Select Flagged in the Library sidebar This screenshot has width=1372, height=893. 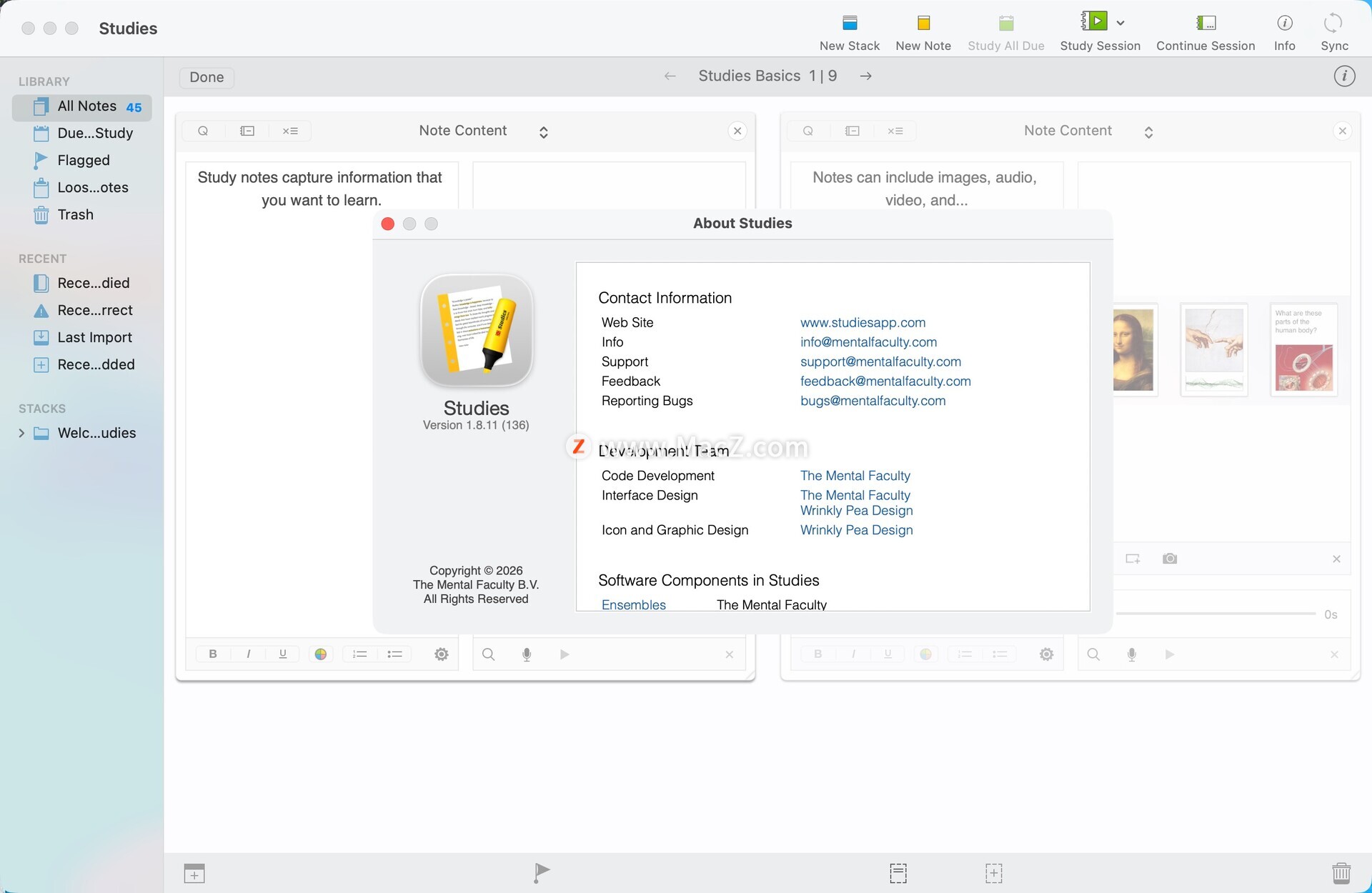tap(83, 160)
